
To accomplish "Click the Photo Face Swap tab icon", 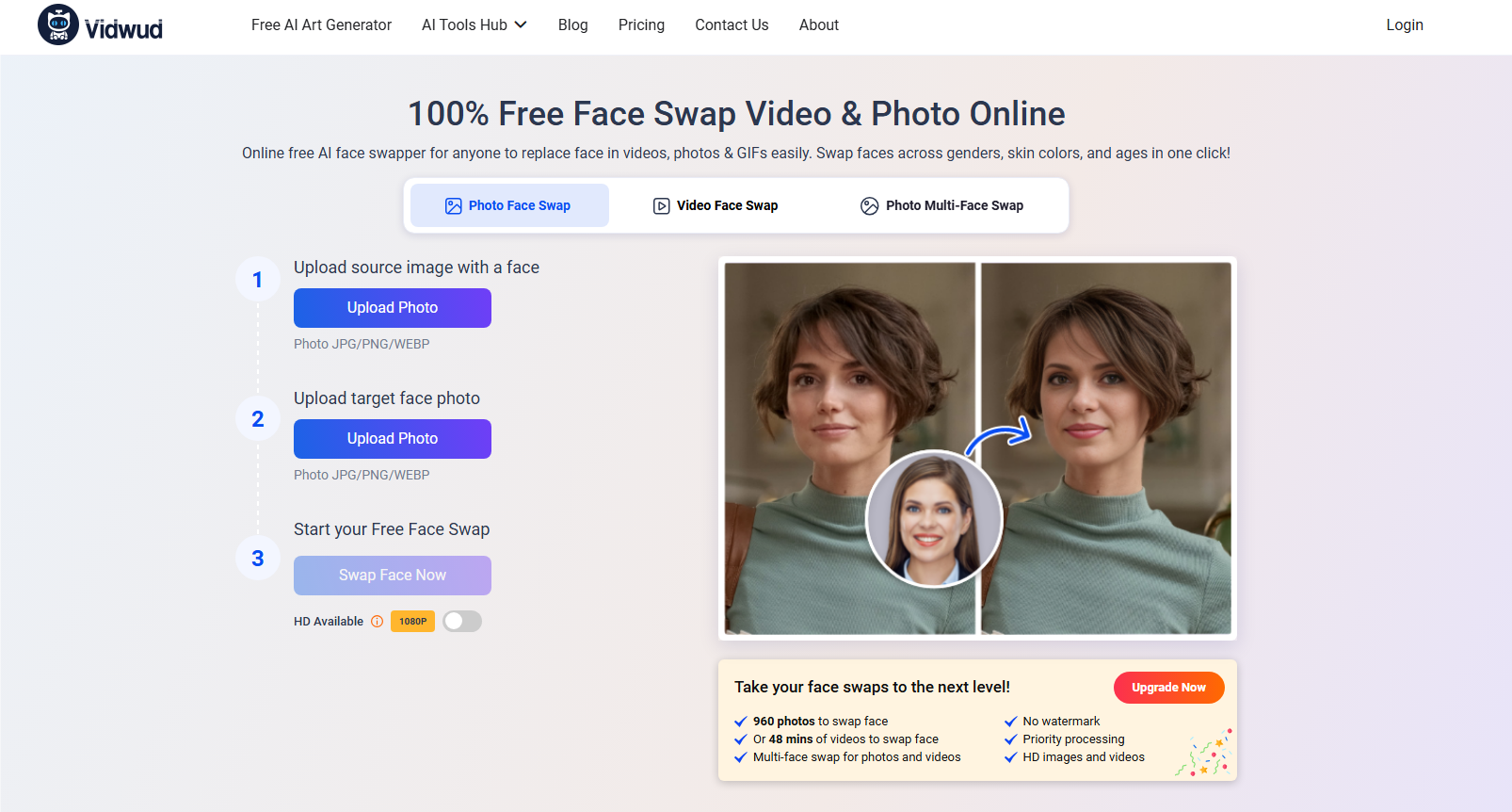I will (453, 205).
